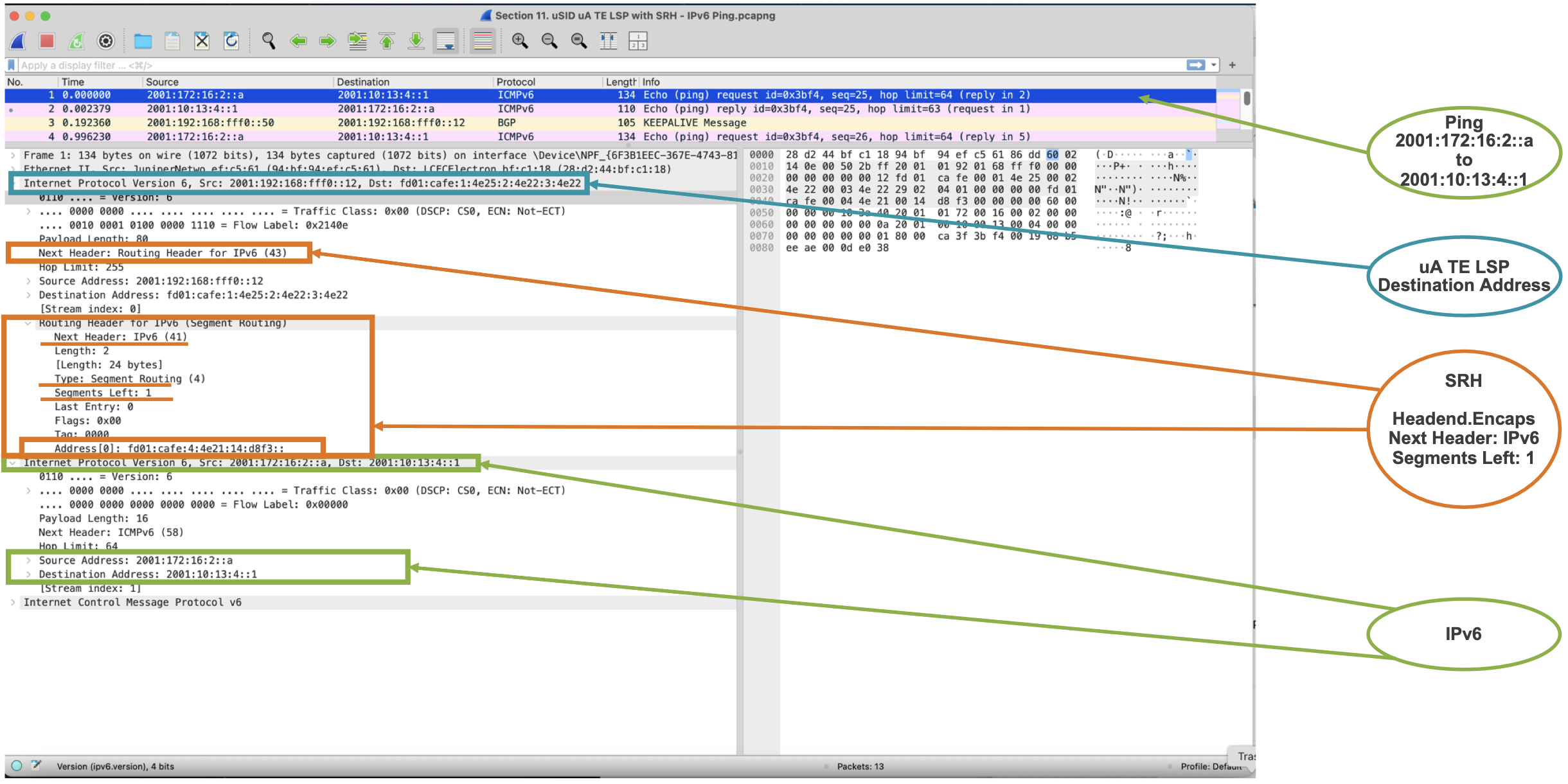The image size is (1568, 784).
Task: Save this capture file
Action: (x=172, y=41)
